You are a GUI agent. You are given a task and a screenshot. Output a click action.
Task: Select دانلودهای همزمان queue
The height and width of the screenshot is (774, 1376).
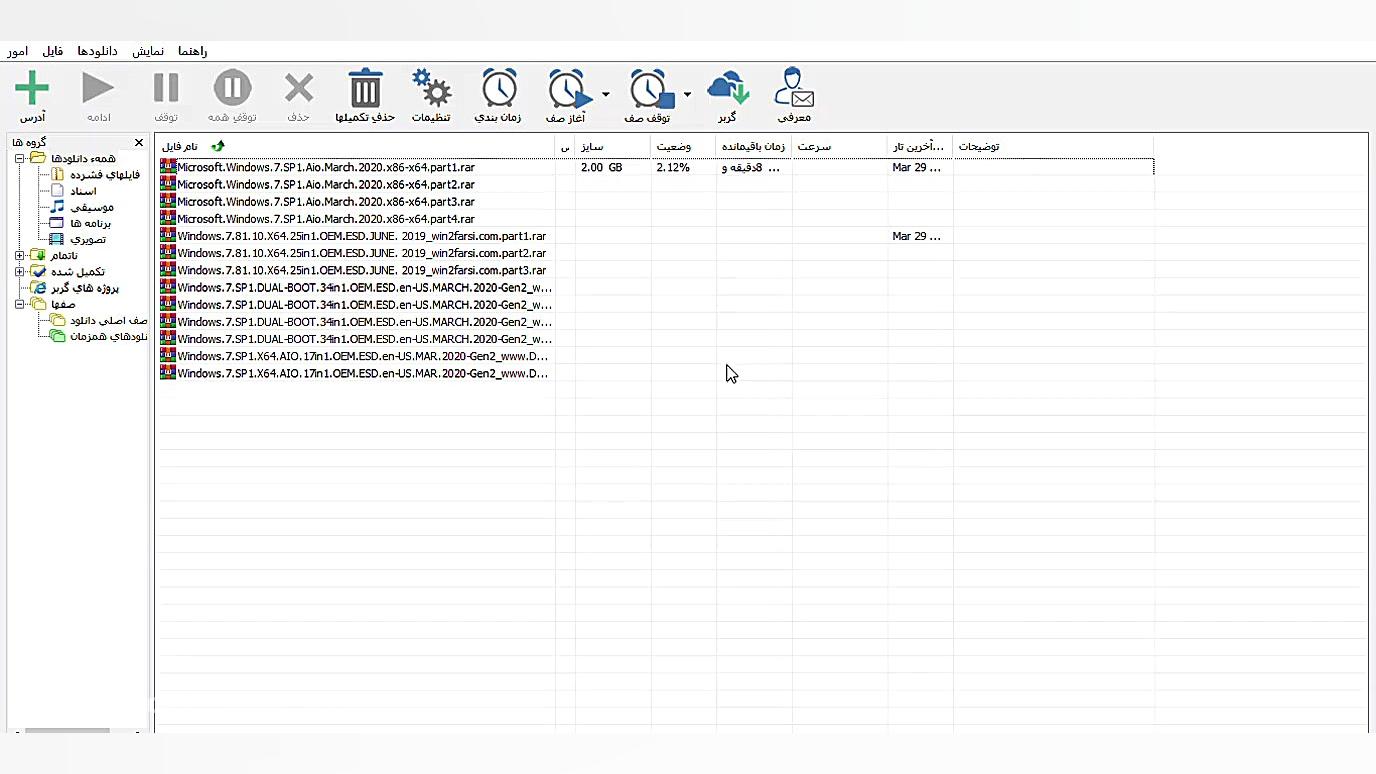click(109, 336)
